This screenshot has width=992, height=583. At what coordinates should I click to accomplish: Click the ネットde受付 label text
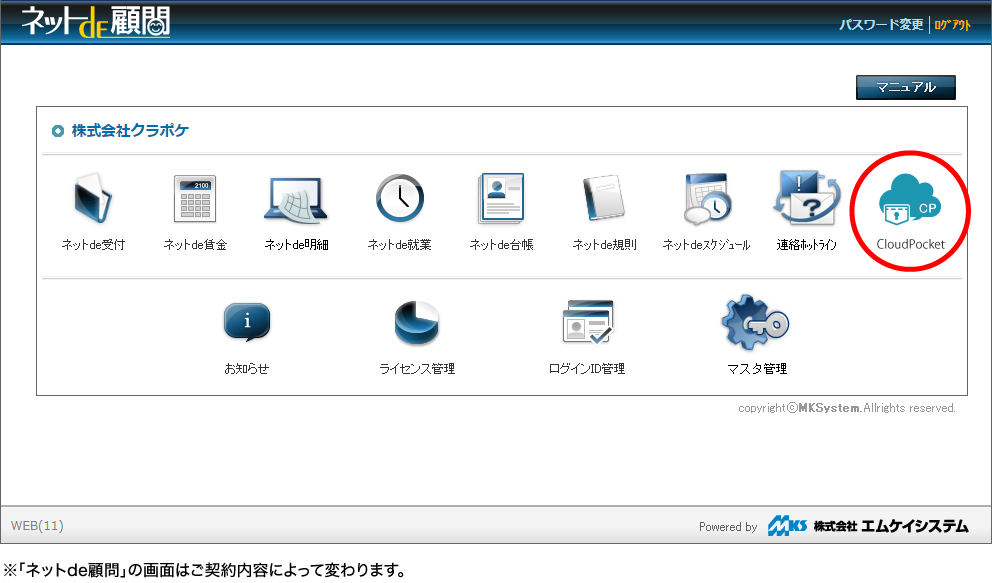click(x=93, y=245)
